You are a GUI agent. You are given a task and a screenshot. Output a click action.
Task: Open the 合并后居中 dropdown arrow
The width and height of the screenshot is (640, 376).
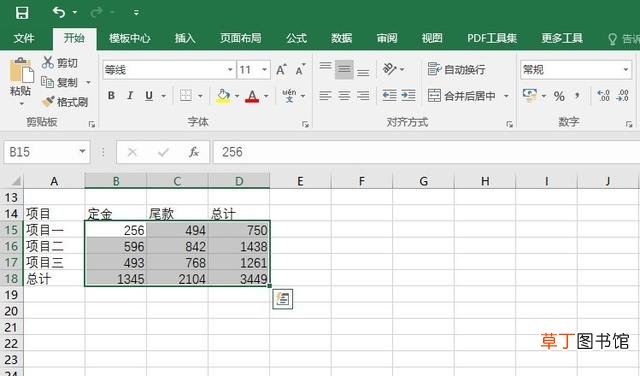pos(506,96)
